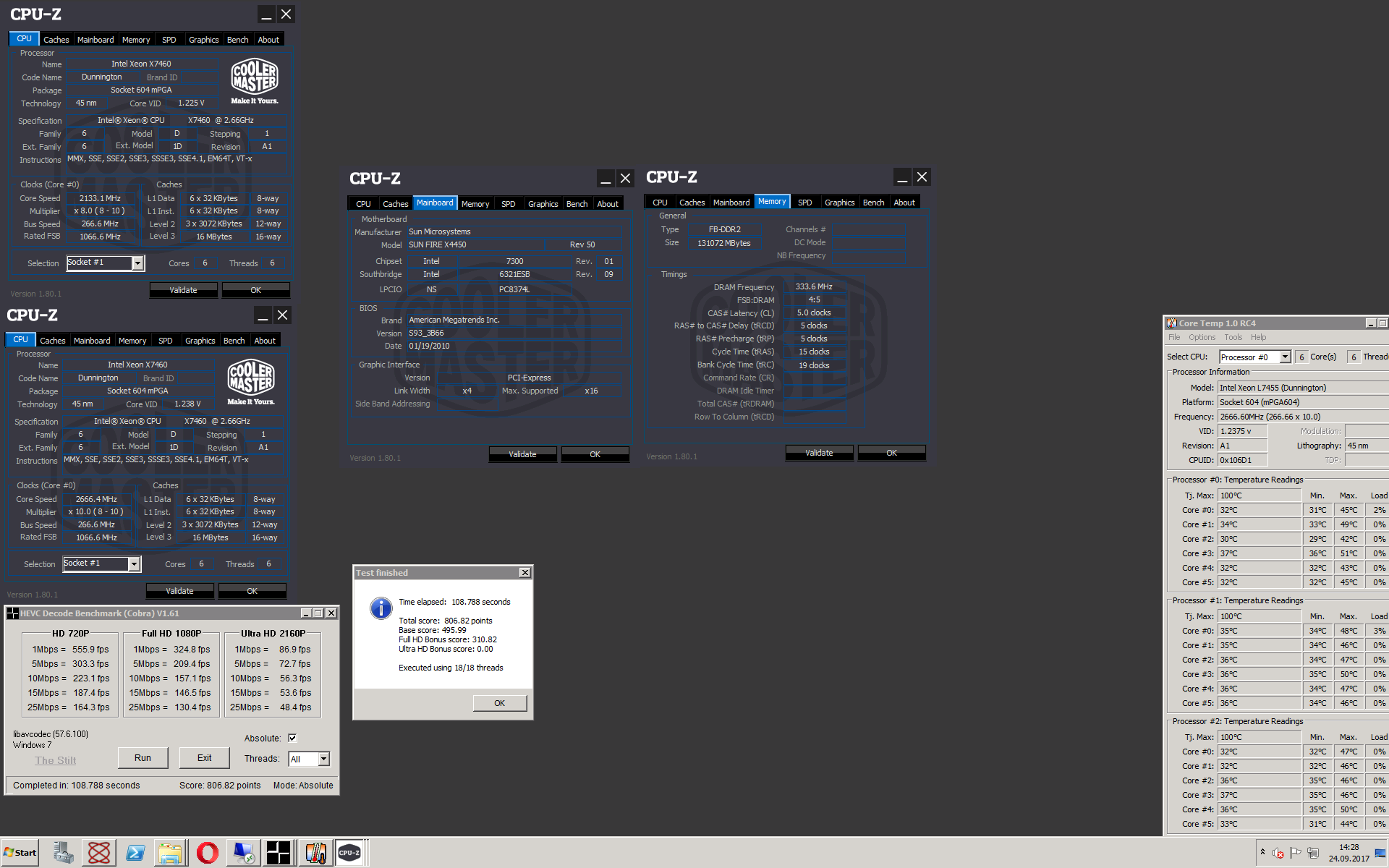This screenshot has height=868, width=1389.
Task: Click Core Temp Model field Intel Xeon L7455
Action: click(1302, 388)
